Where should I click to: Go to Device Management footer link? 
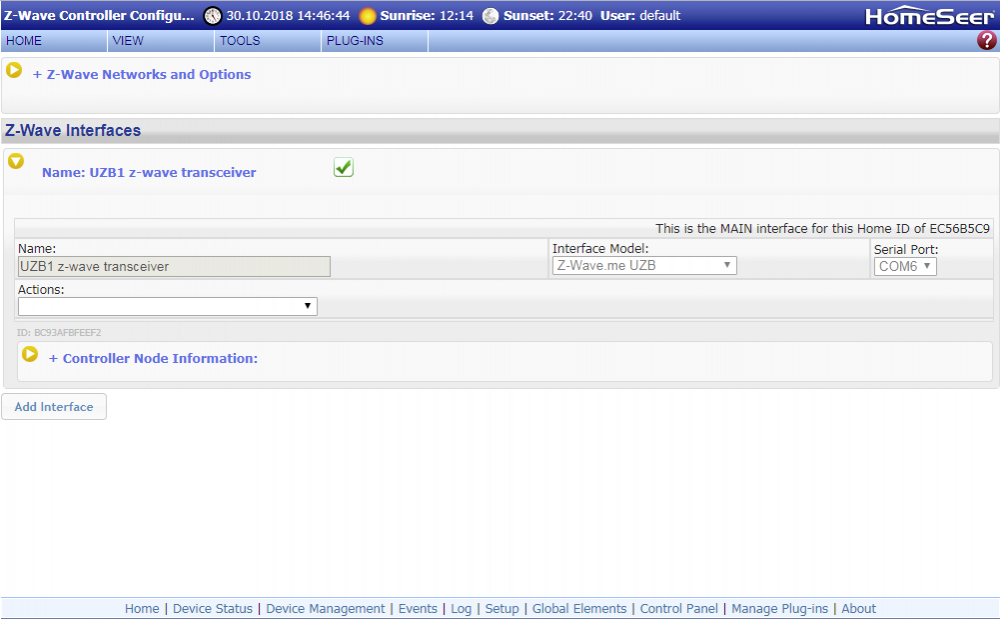point(325,609)
